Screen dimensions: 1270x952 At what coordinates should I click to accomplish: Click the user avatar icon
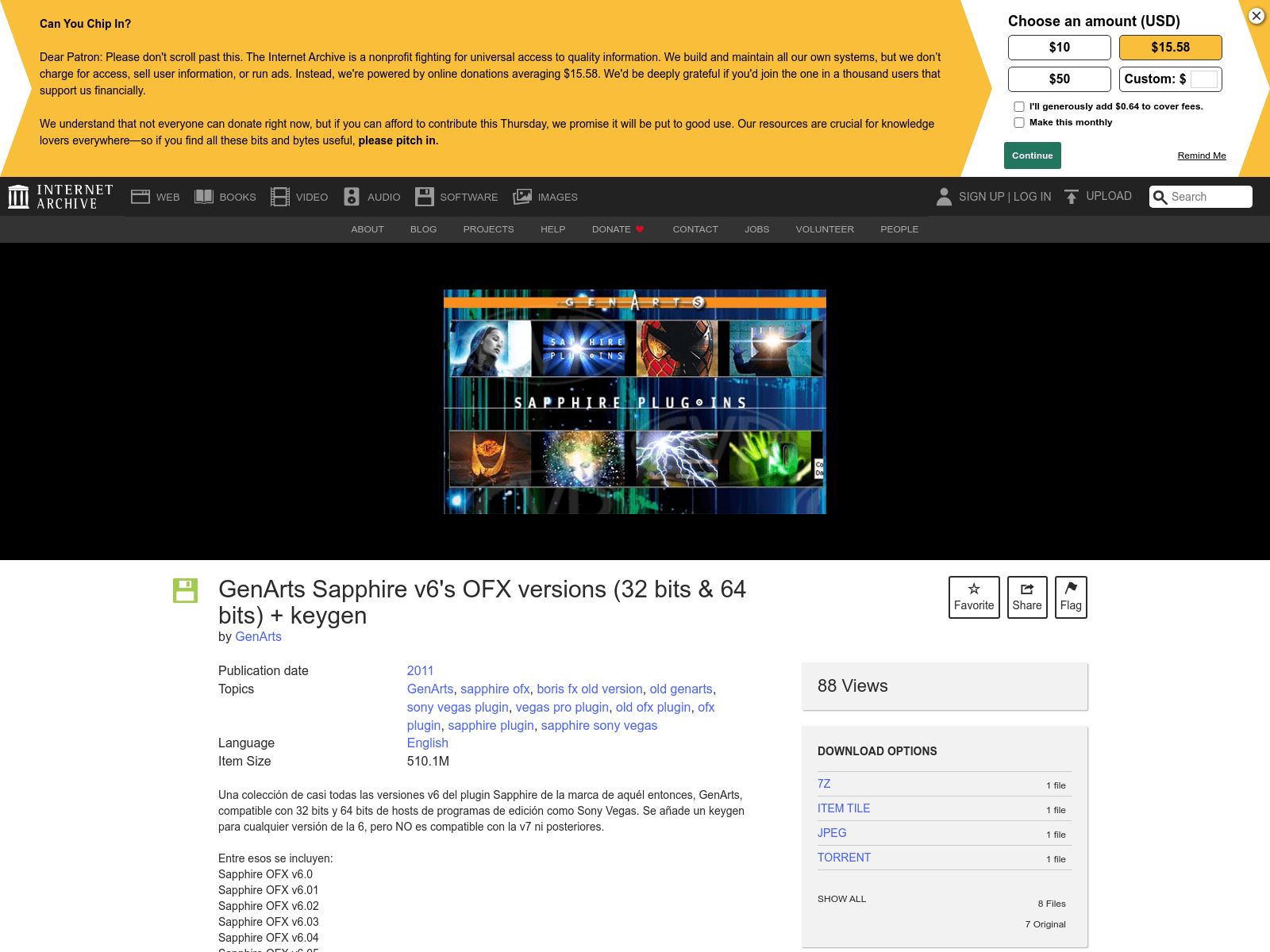tap(944, 197)
